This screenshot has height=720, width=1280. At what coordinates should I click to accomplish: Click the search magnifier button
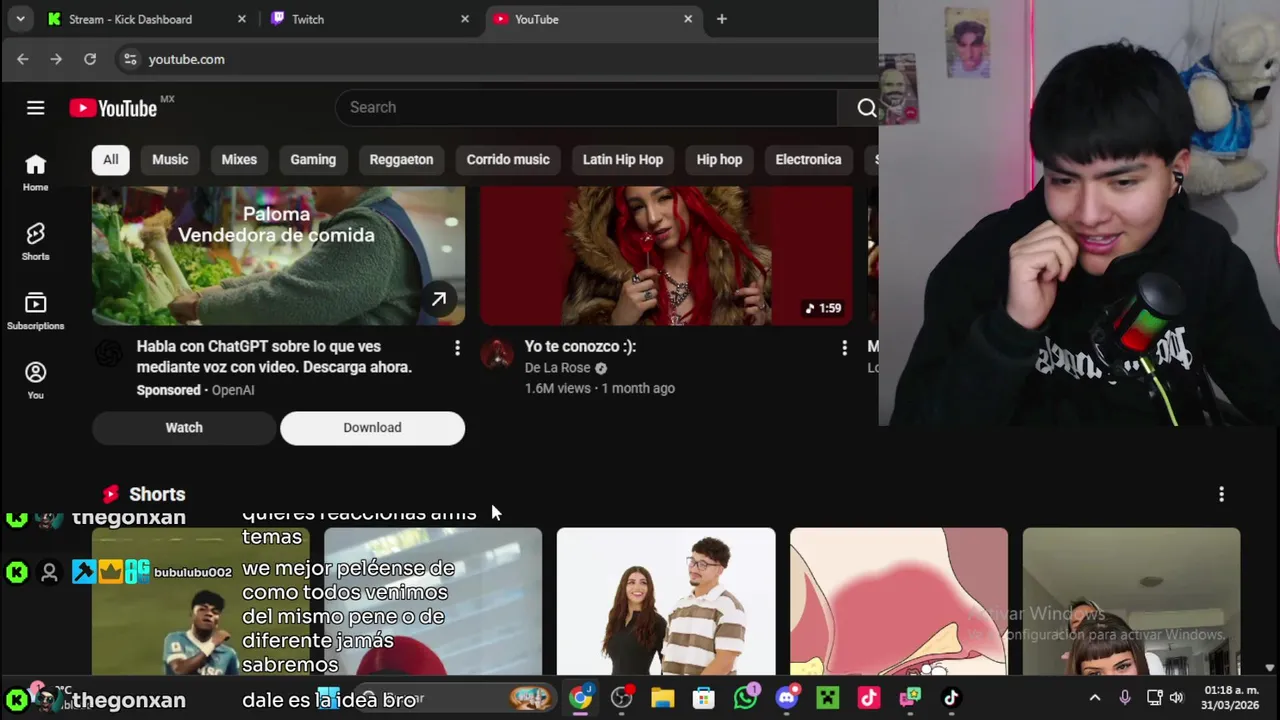point(866,108)
